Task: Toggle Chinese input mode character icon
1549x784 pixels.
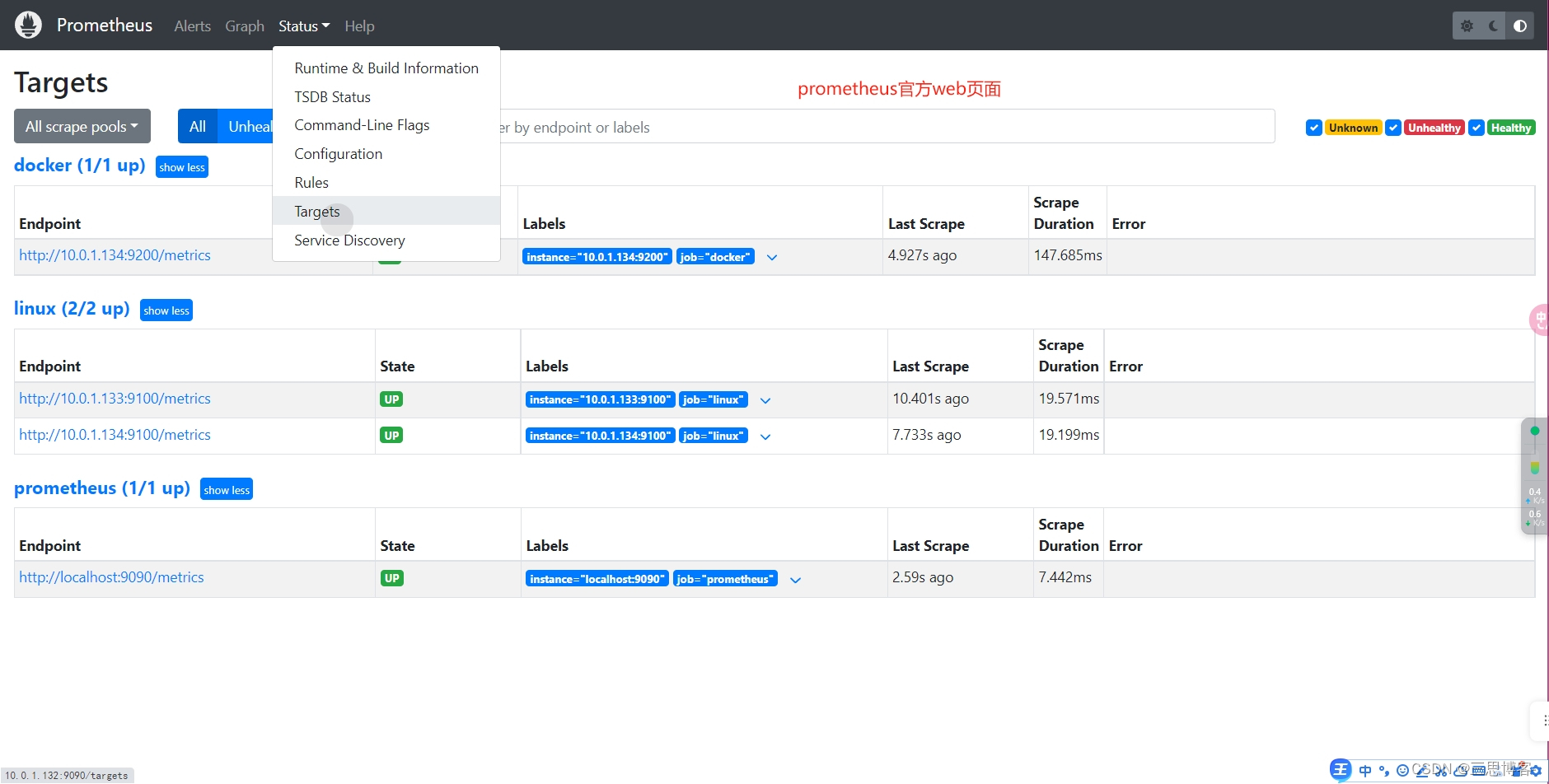Action: (1365, 771)
